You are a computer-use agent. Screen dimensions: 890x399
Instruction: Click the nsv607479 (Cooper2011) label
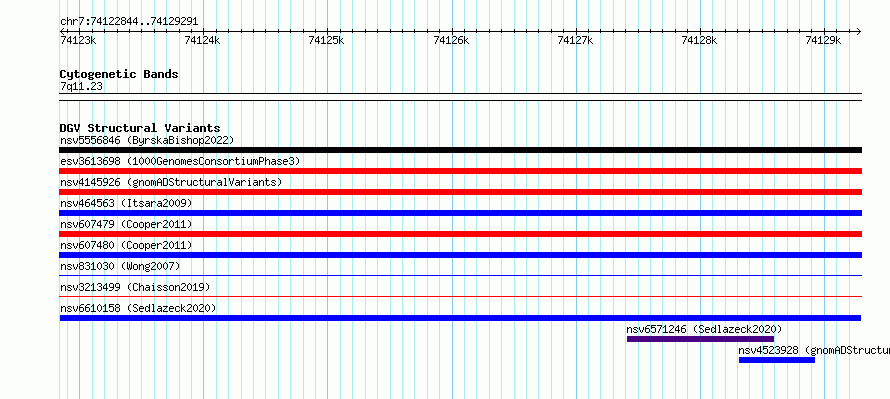pyautogui.click(x=126, y=224)
